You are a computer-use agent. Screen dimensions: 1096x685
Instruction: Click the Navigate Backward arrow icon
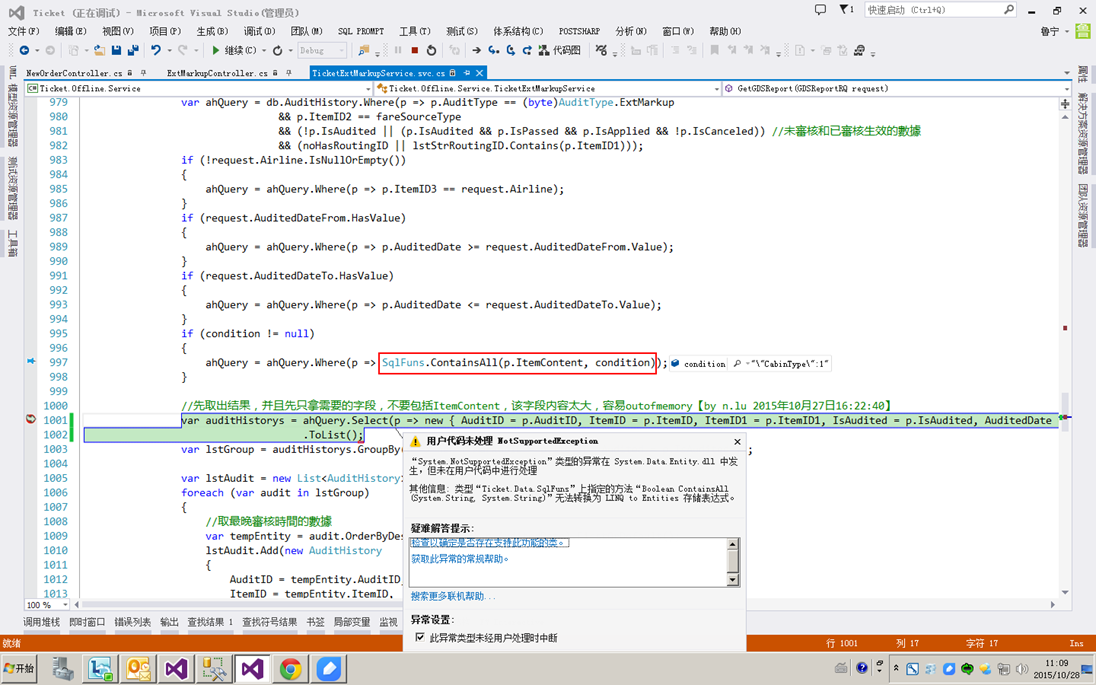[24, 50]
